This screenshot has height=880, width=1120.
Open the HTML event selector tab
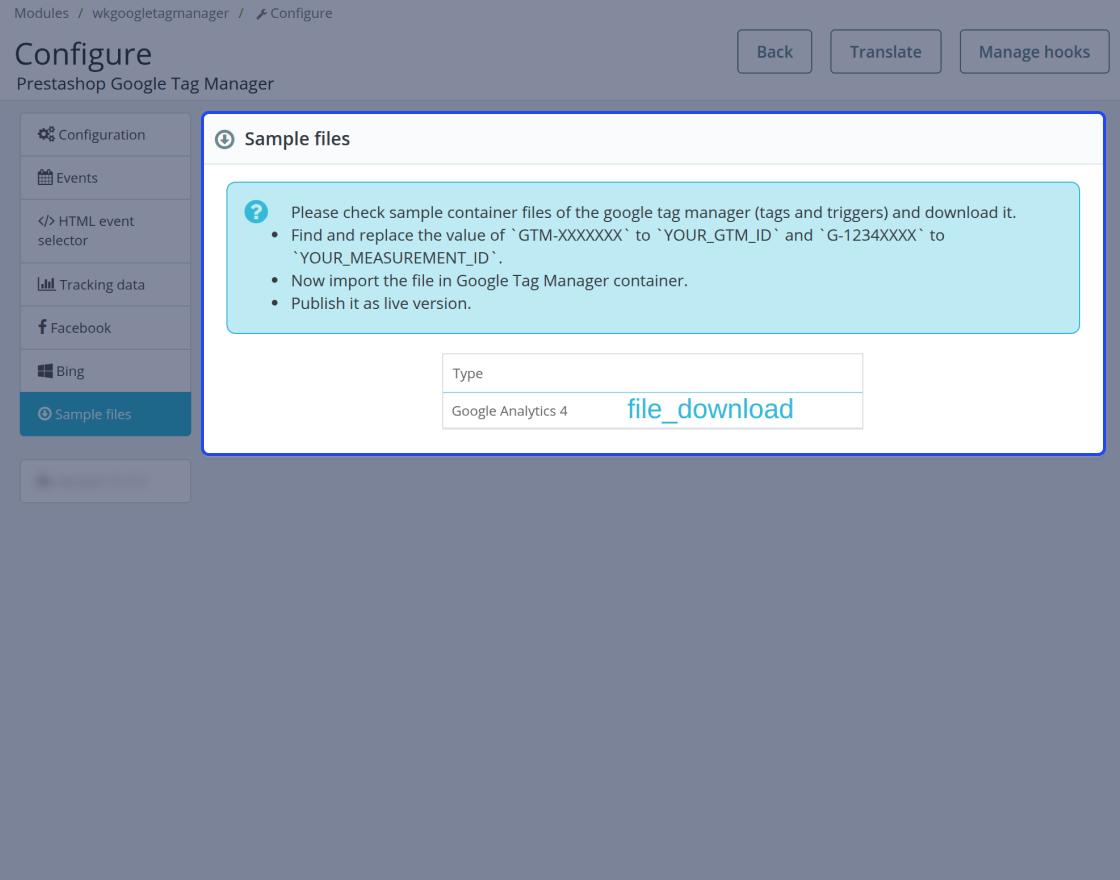coord(106,231)
